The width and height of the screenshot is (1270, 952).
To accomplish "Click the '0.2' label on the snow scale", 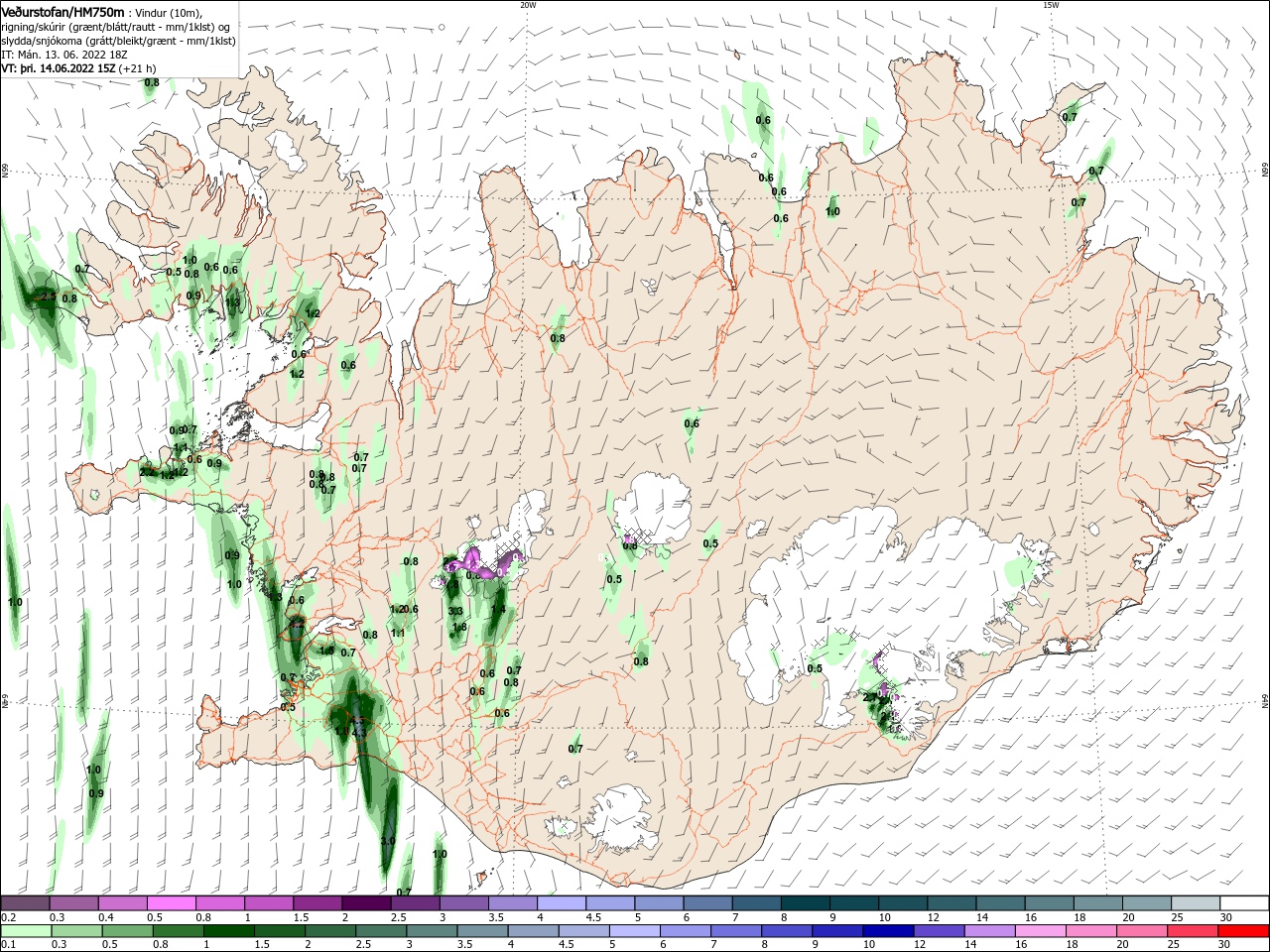I will tap(8, 918).
